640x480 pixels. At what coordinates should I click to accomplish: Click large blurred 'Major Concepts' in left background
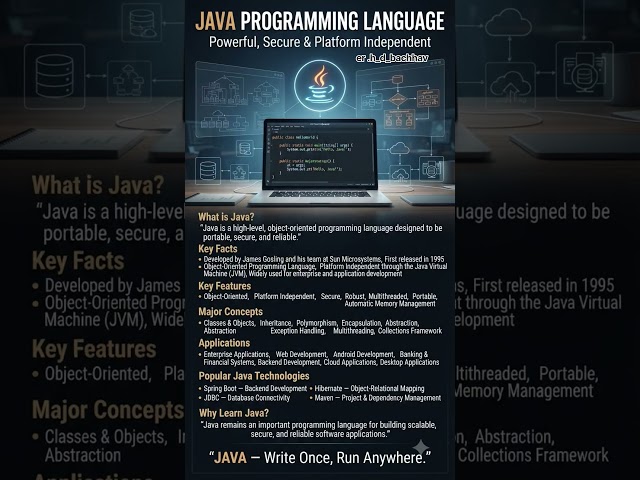click(108, 410)
